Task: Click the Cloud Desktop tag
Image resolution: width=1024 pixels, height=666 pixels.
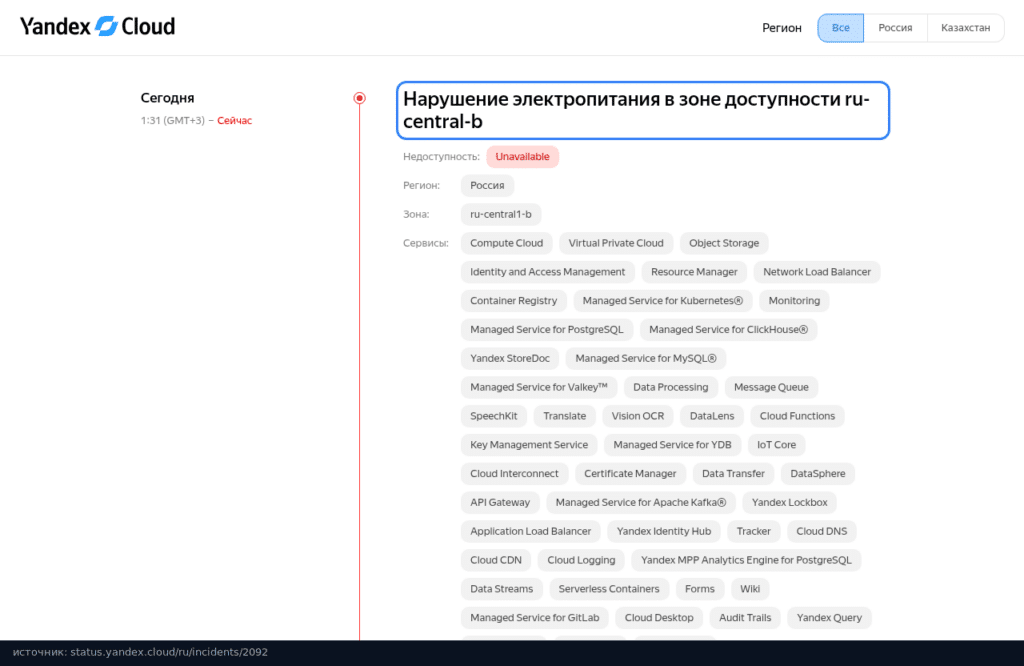Action: point(659,616)
